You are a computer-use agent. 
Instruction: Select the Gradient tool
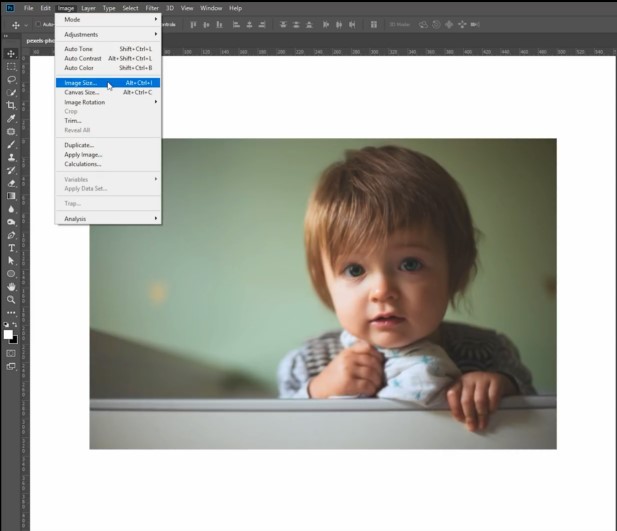coord(11,196)
